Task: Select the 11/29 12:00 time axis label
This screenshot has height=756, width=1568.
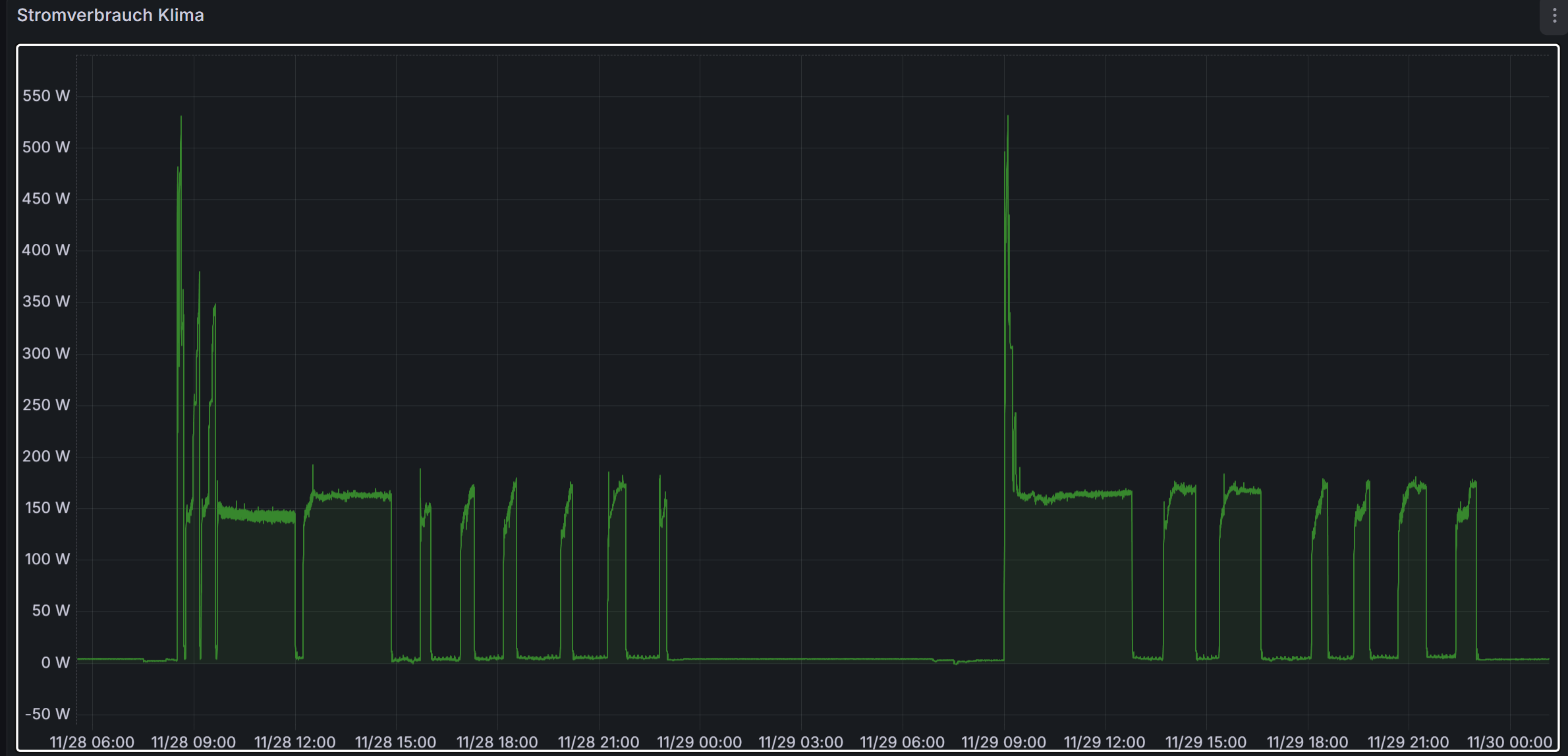Action: 1104,742
